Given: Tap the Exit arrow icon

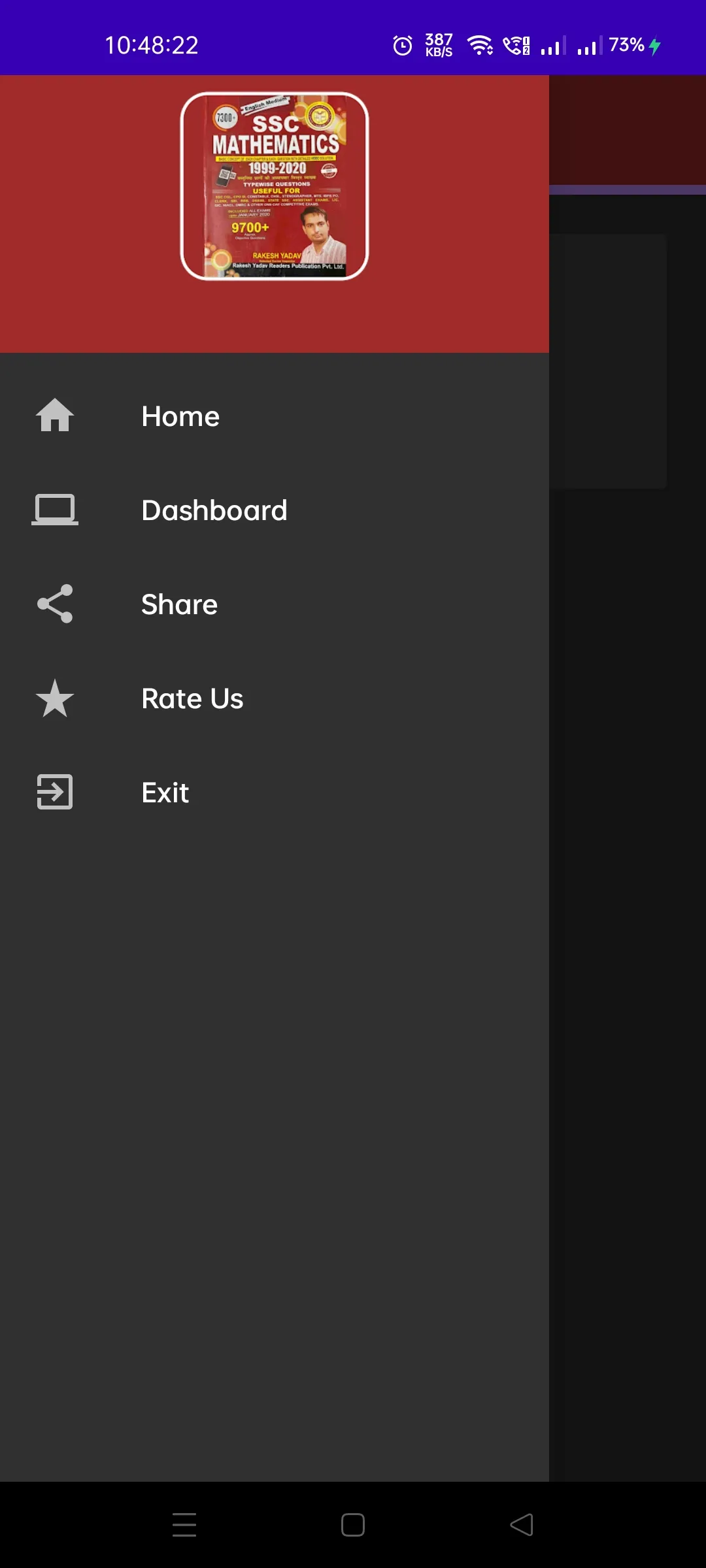Looking at the screenshot, I should (x=55, y=792).
